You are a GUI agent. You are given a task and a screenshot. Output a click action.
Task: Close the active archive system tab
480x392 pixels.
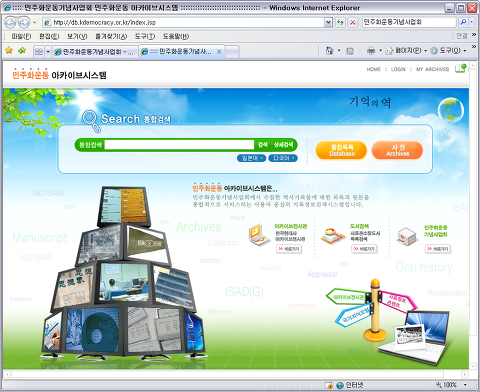219,52
